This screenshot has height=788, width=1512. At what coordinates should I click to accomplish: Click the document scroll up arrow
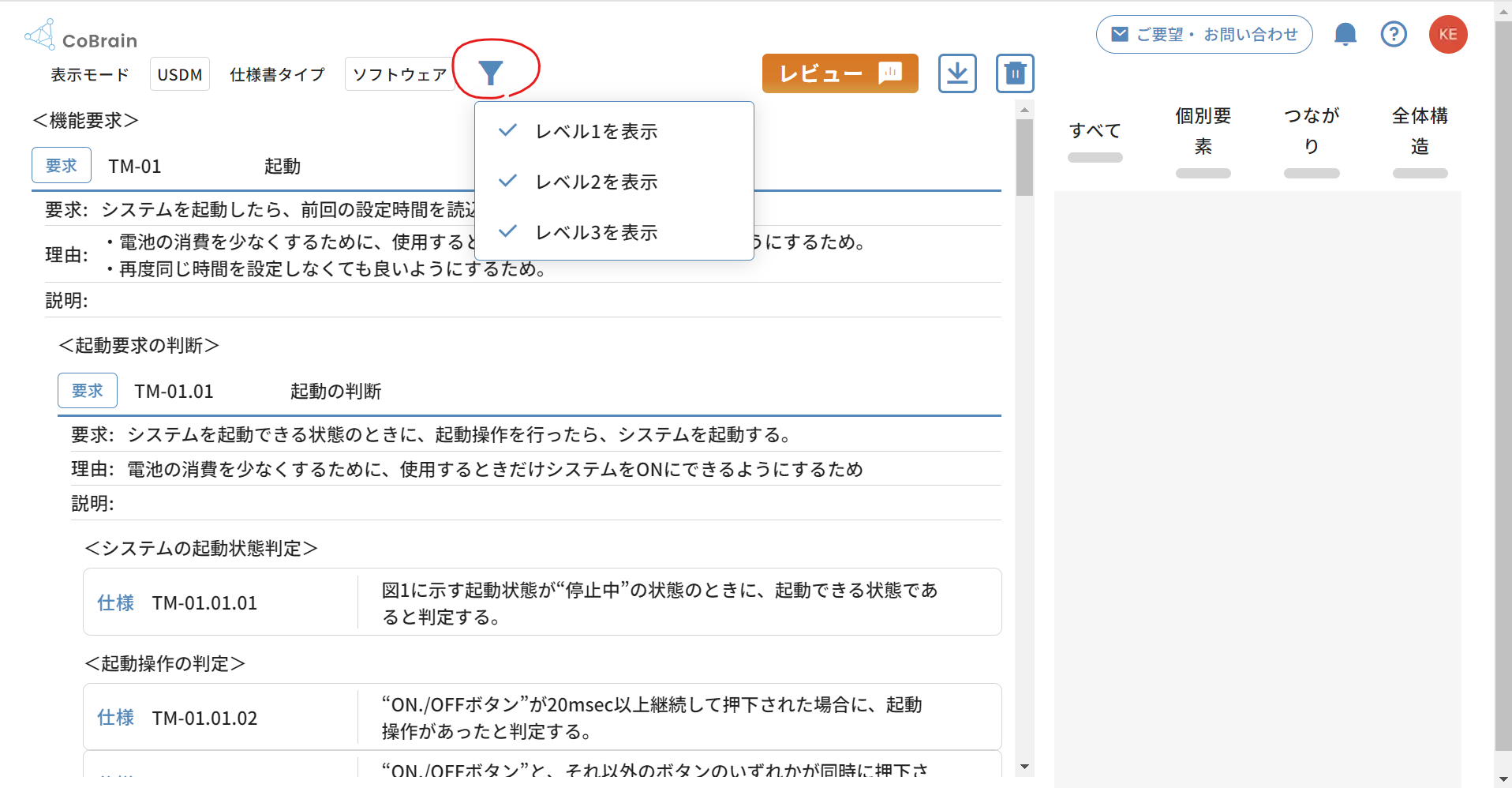(1024, 110)
